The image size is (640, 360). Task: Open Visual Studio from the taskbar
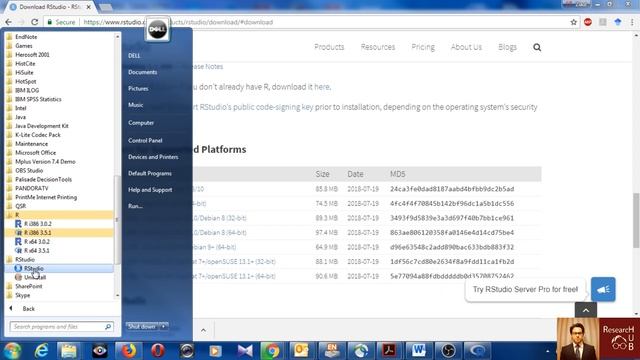pyautogui.click(x=245, y=351)
